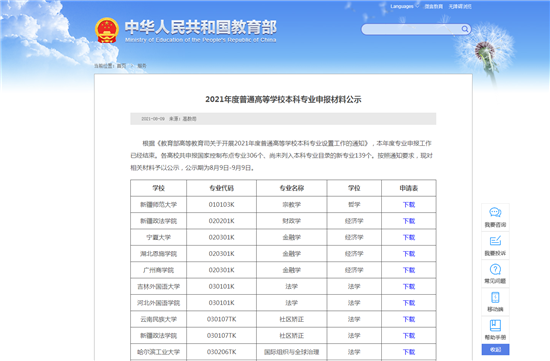This screenshot has width=550, height=361.
Task: Open 帮助手册 handbook icon
Action: 495,326
